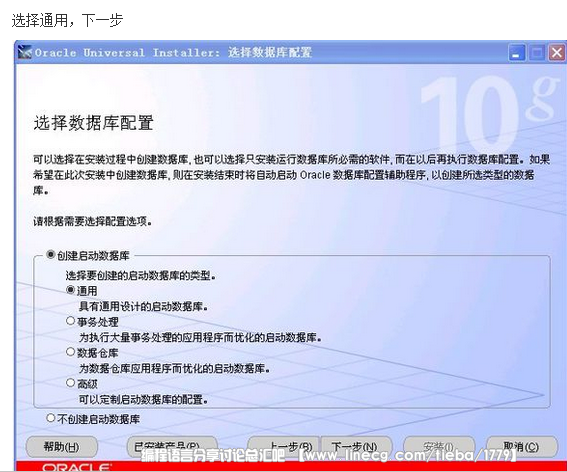The height and width of the screenshot is (472, 567).
Task: Choose 不创建启动数据库 option
Action: (x=51, y=418)
